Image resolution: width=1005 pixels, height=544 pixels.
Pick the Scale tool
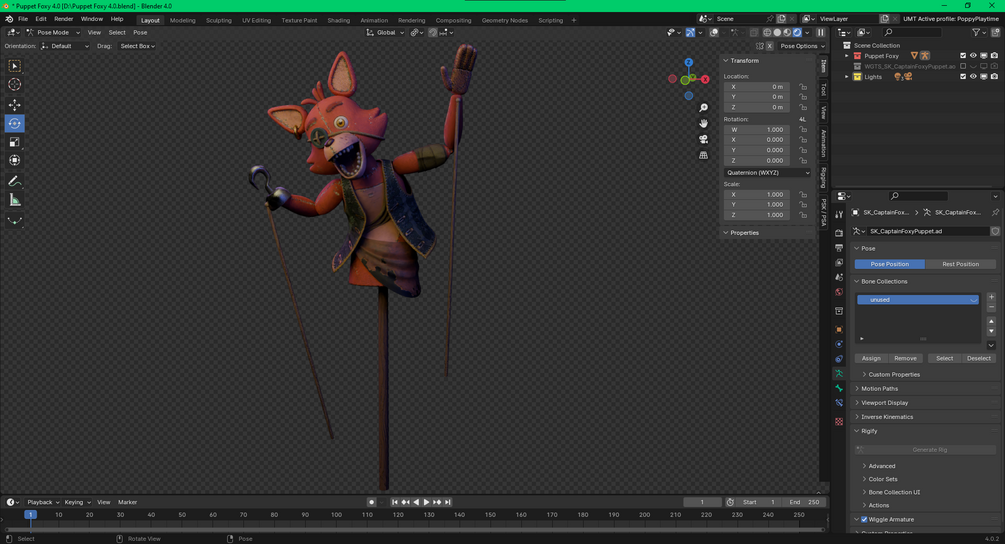click(x=14, y=142)
